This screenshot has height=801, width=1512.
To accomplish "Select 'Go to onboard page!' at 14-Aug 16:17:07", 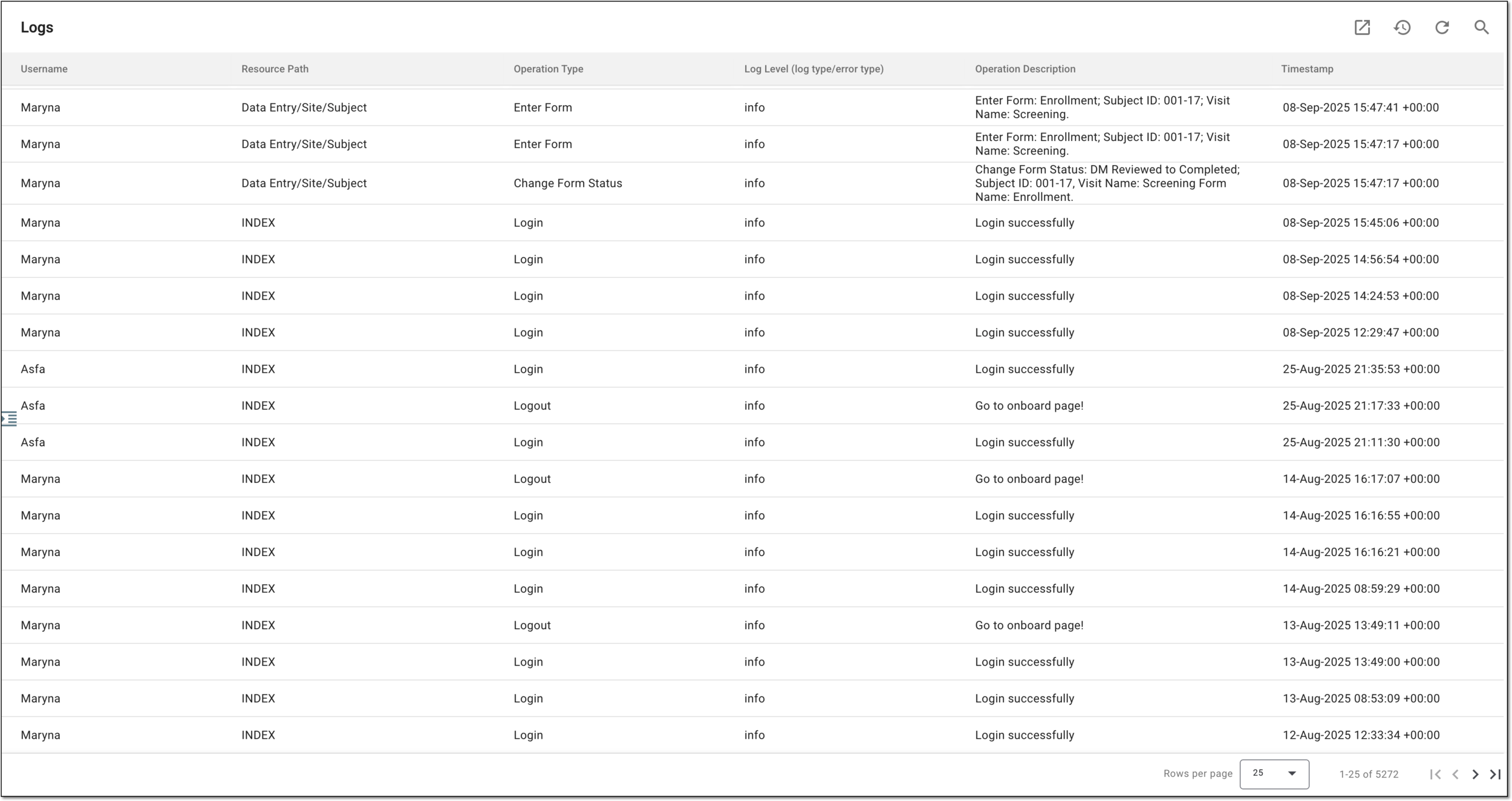I will coord(1029,479).
